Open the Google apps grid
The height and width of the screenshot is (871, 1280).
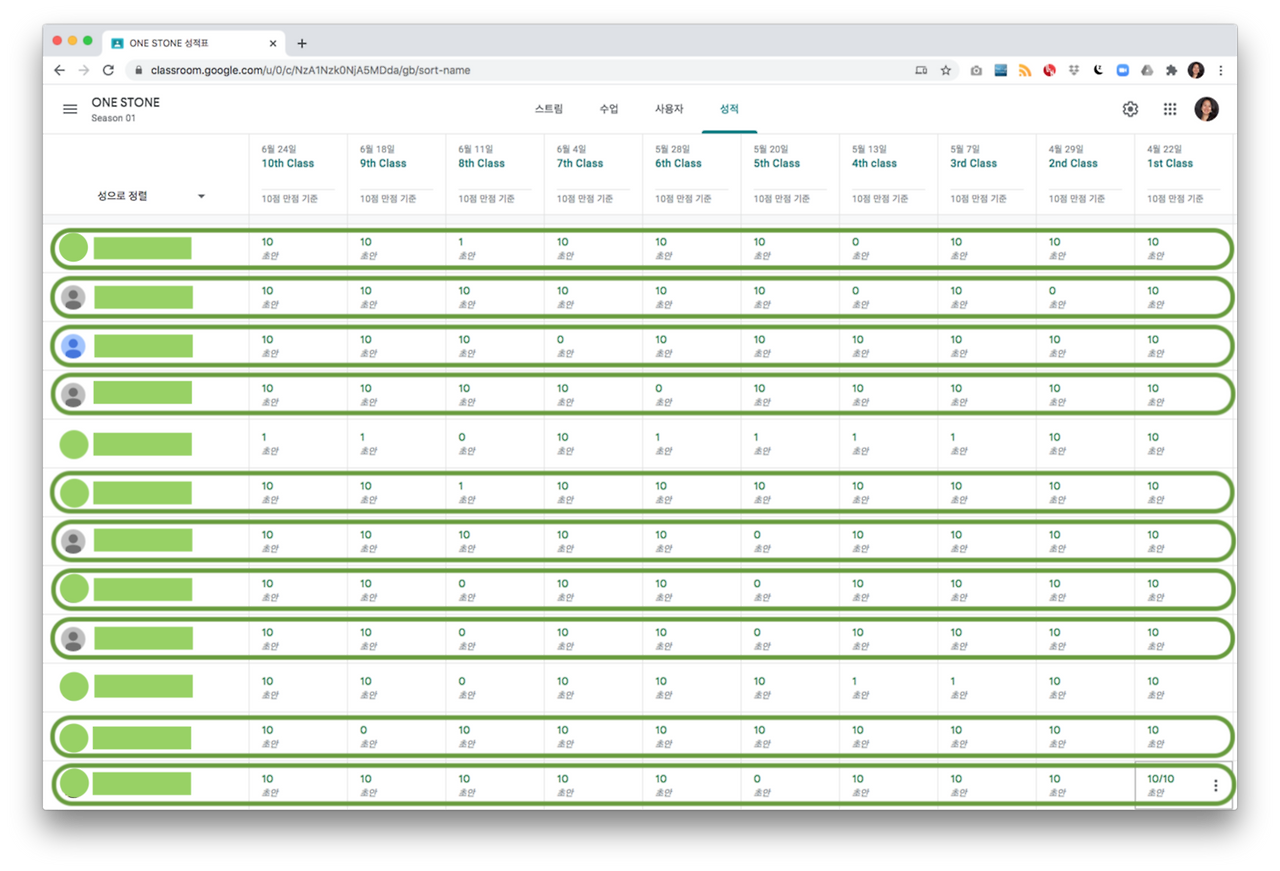pos(1170,109)
